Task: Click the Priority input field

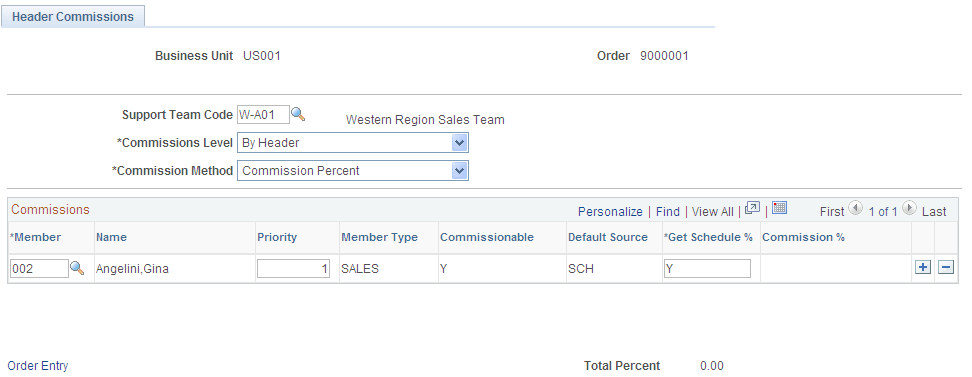Action: (294, 268)
